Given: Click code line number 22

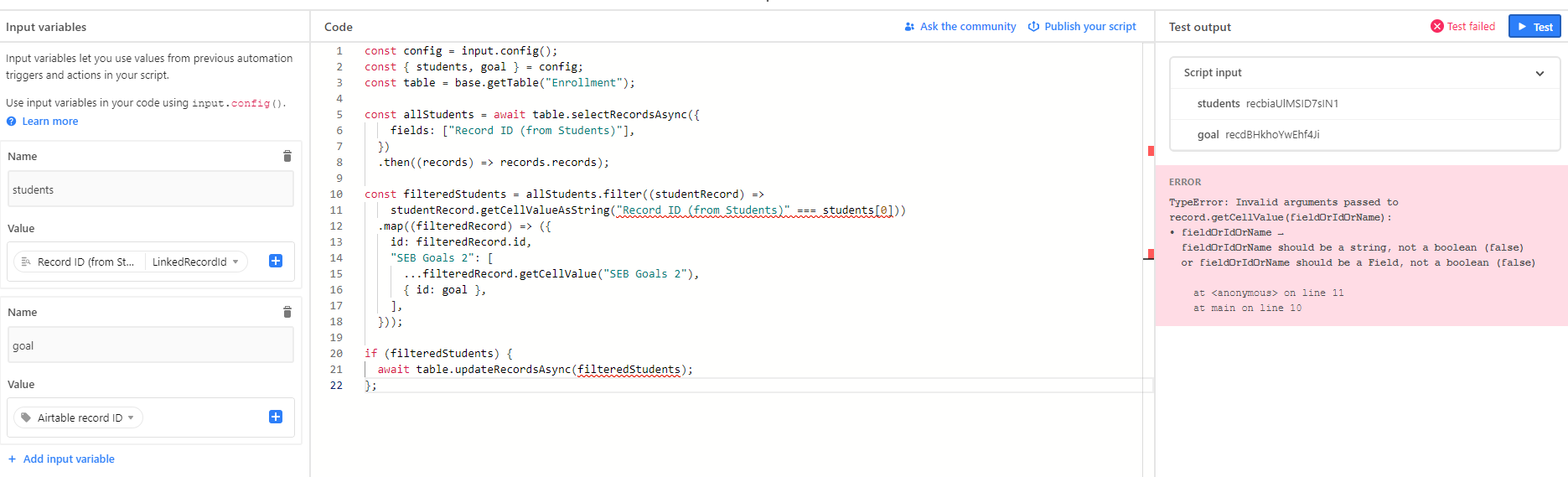Looking at the screenshot, I should click(x=336, y=386).
